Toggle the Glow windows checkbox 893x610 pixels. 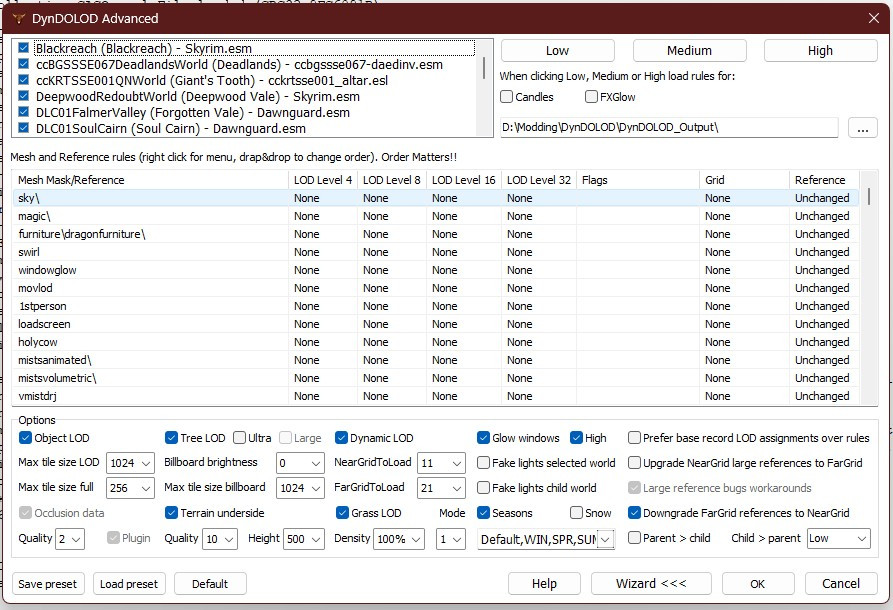[x=483, y=437]
